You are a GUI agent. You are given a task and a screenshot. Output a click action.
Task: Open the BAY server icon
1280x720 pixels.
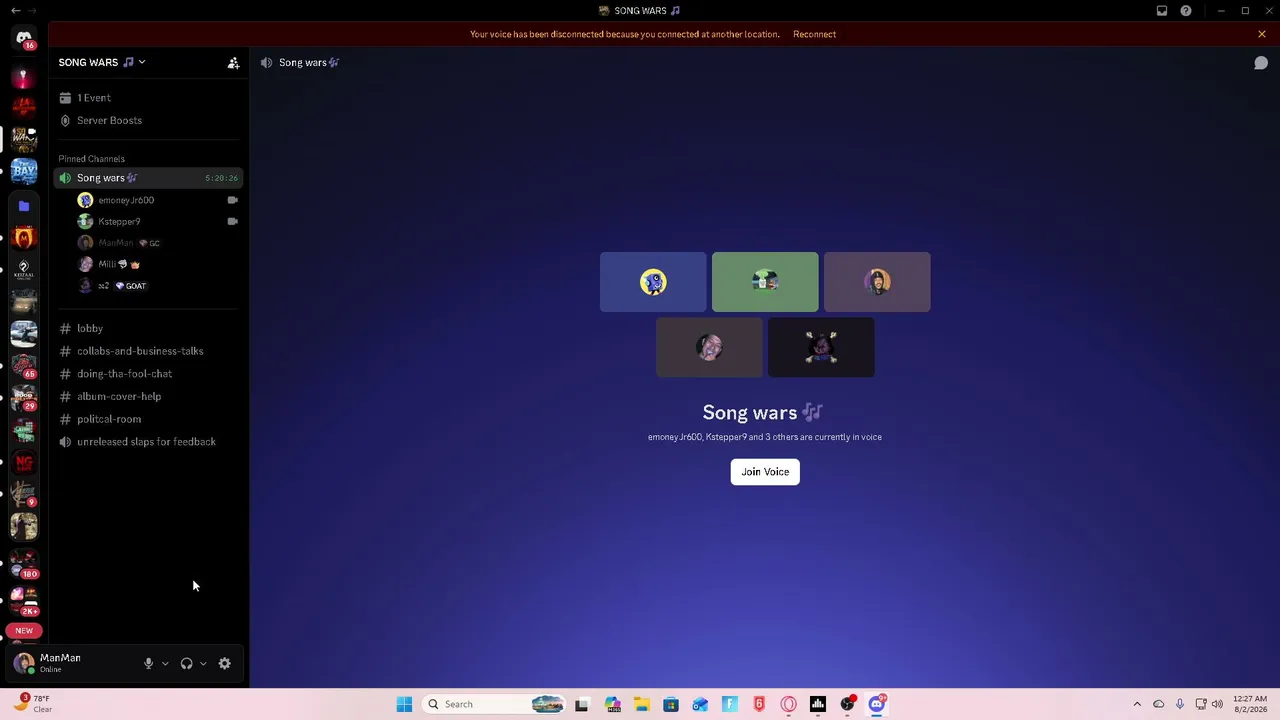coord(24,171)
